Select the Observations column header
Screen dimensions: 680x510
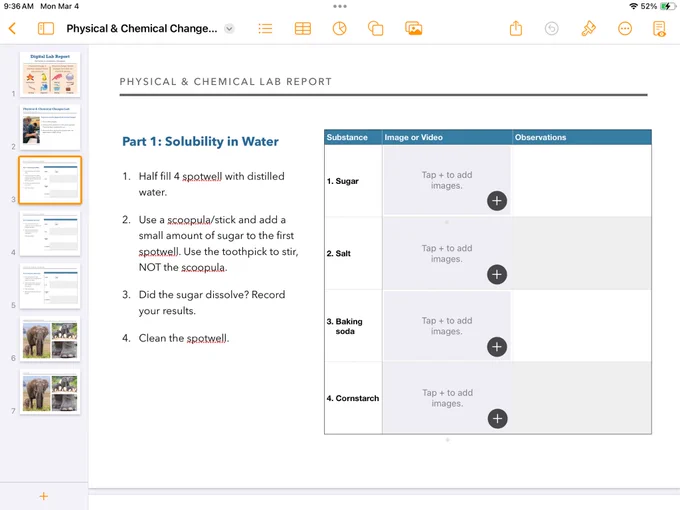[x=582, y=137]
